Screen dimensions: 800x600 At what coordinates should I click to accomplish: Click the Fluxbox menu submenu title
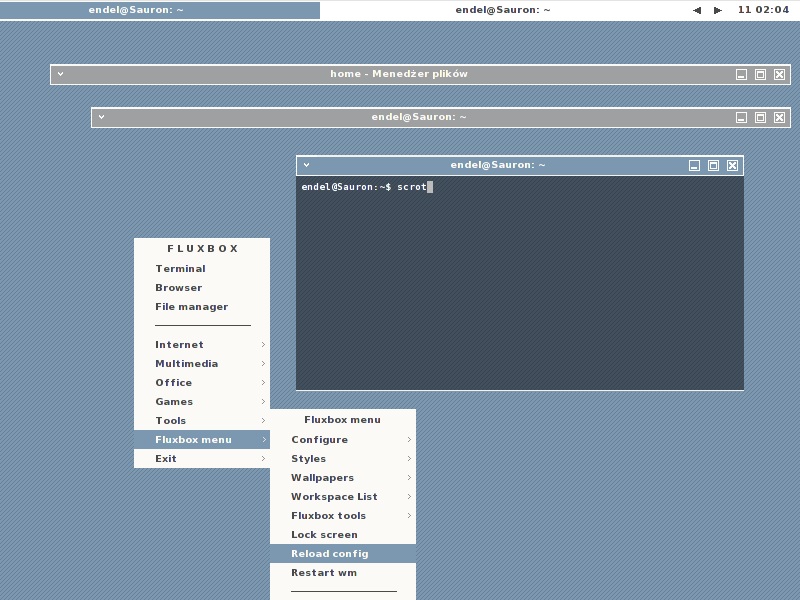(342, 420)
